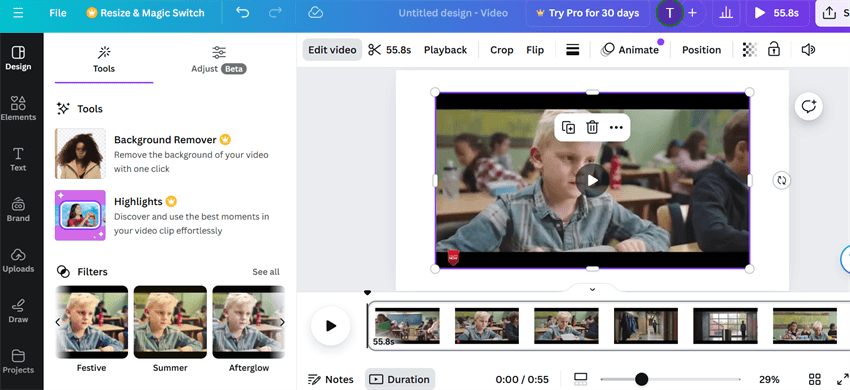Image resolution: width=850 pixels, height=390 pixels.
Task: Show previous filters with left arrow
Action: pos(58,322)
